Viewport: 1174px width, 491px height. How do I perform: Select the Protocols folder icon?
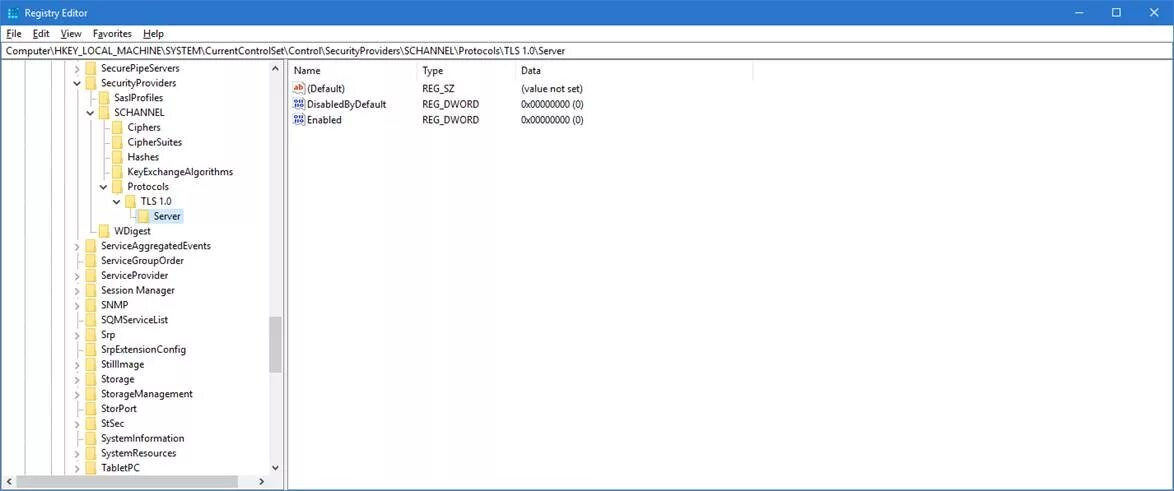pos(118,186)
